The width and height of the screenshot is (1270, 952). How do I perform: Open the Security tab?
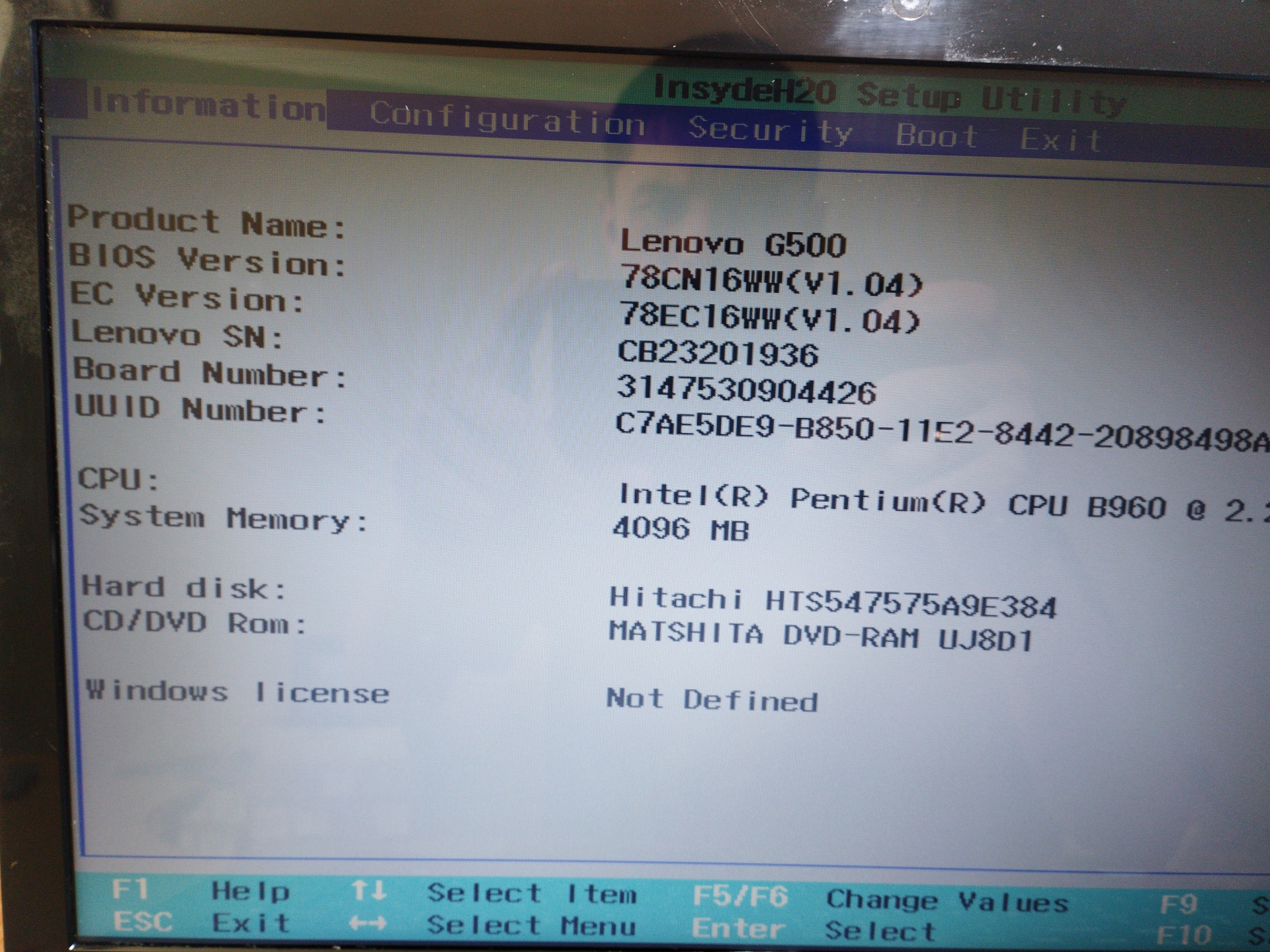771,129
